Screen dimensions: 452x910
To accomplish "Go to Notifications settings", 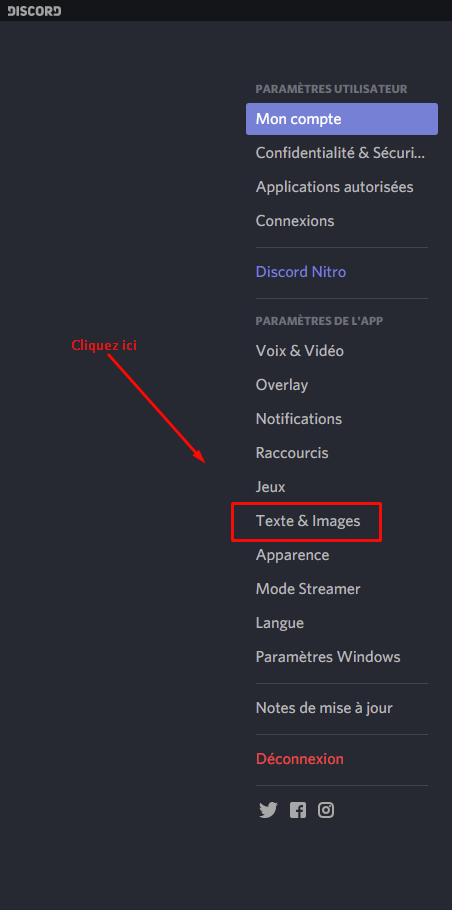I will (342, 419).
